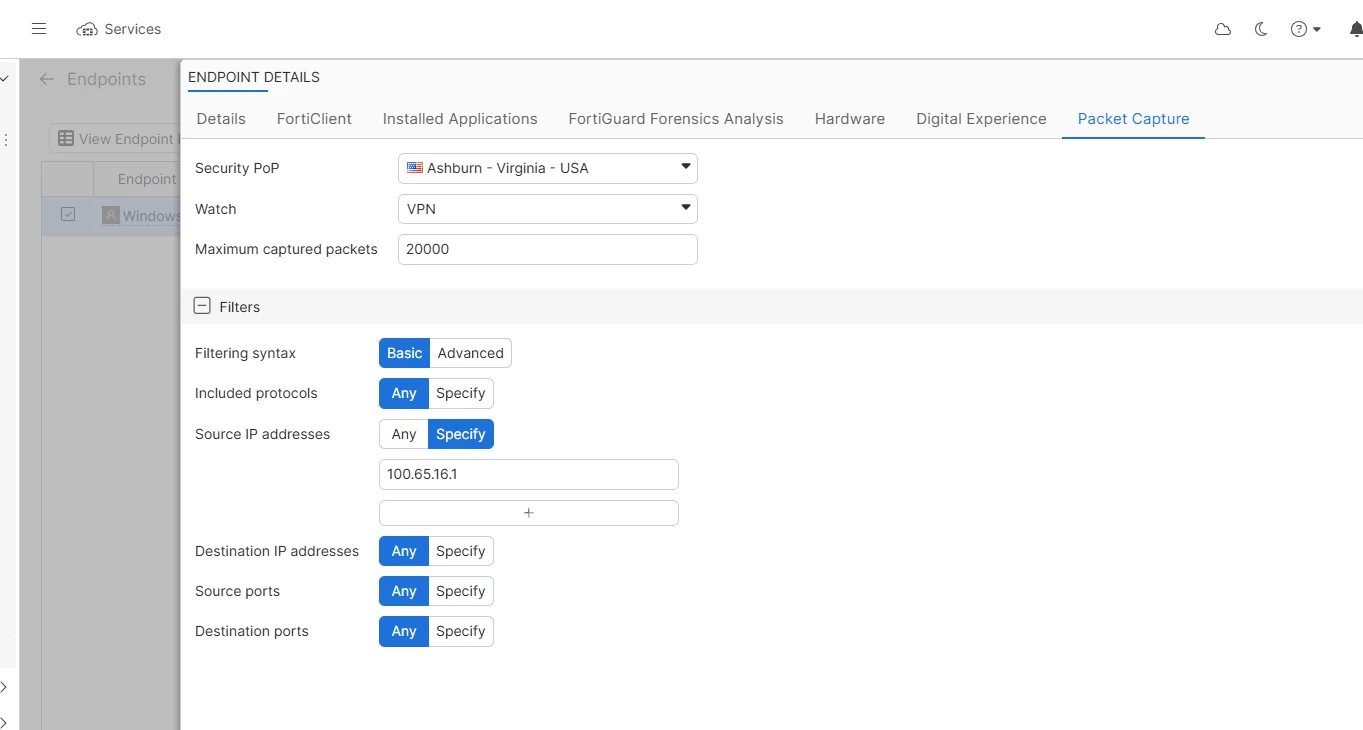Set Destination IP addresses to Specify
The width and height of the screenshot is (1363, 730).
click(x=461, y=551)
